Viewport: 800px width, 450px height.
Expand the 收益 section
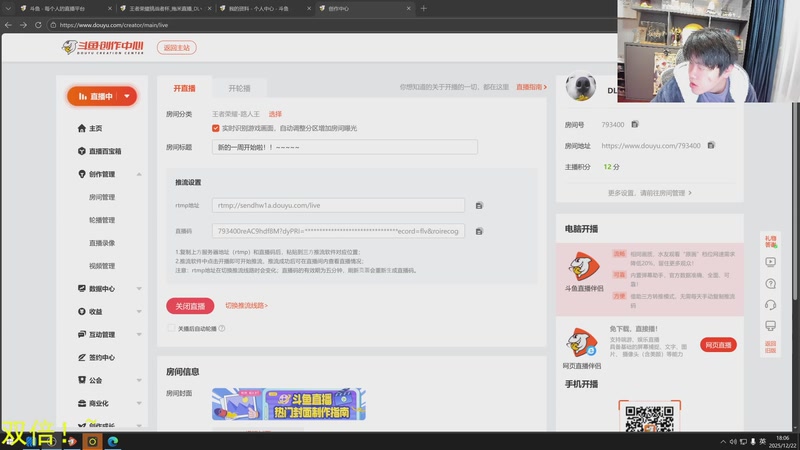pyautogui.click(x=139, y=312)
